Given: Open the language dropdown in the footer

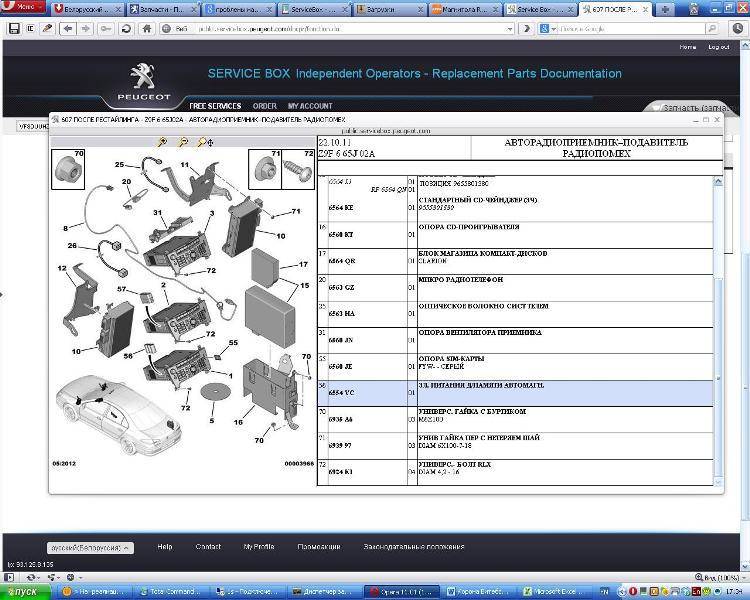Looking at the screenshot, I should tap(90, 548).
